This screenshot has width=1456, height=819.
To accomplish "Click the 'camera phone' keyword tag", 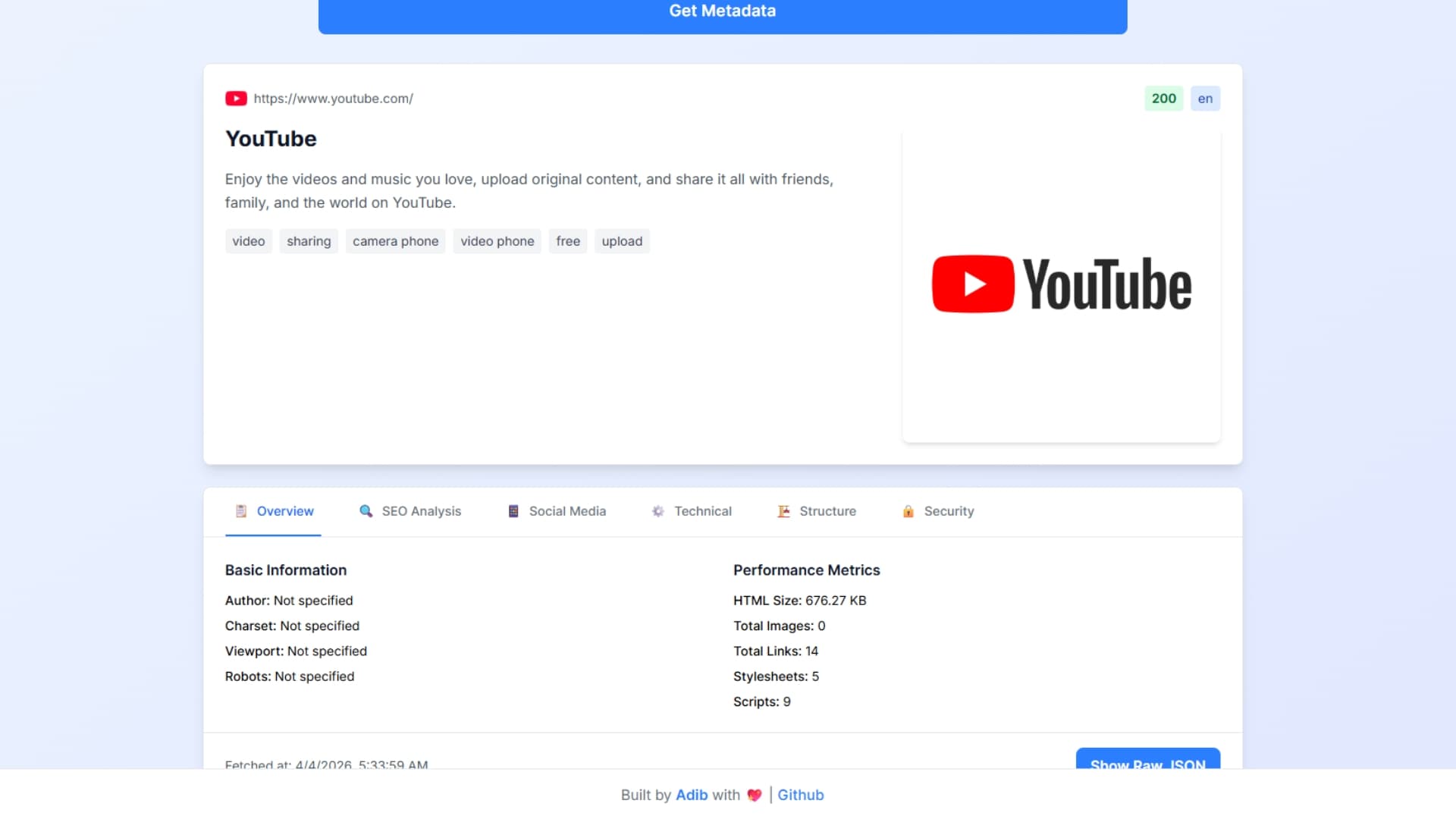I will 396,241.
